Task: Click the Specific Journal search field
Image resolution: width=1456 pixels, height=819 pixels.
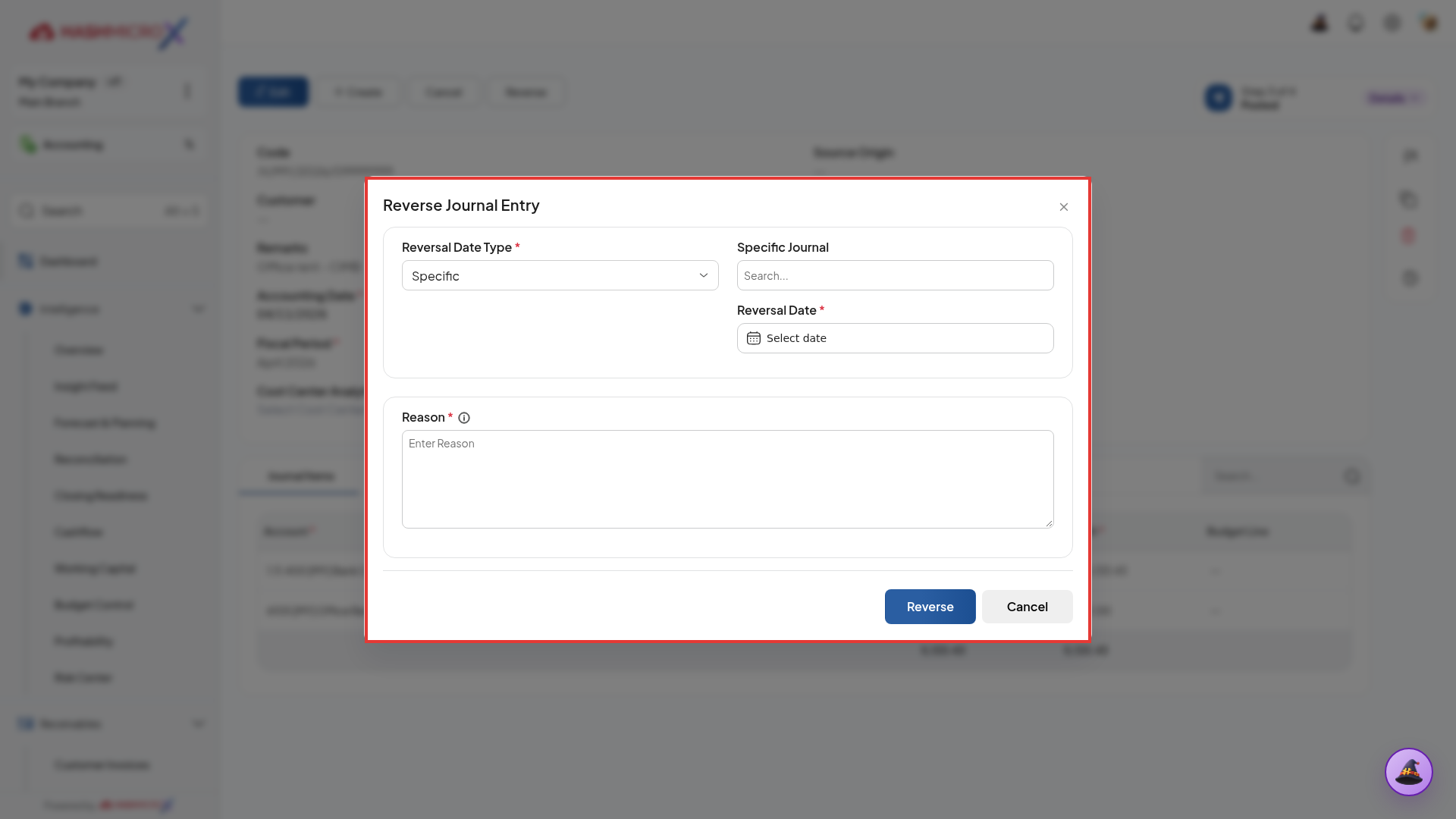Action: (895, 275)
